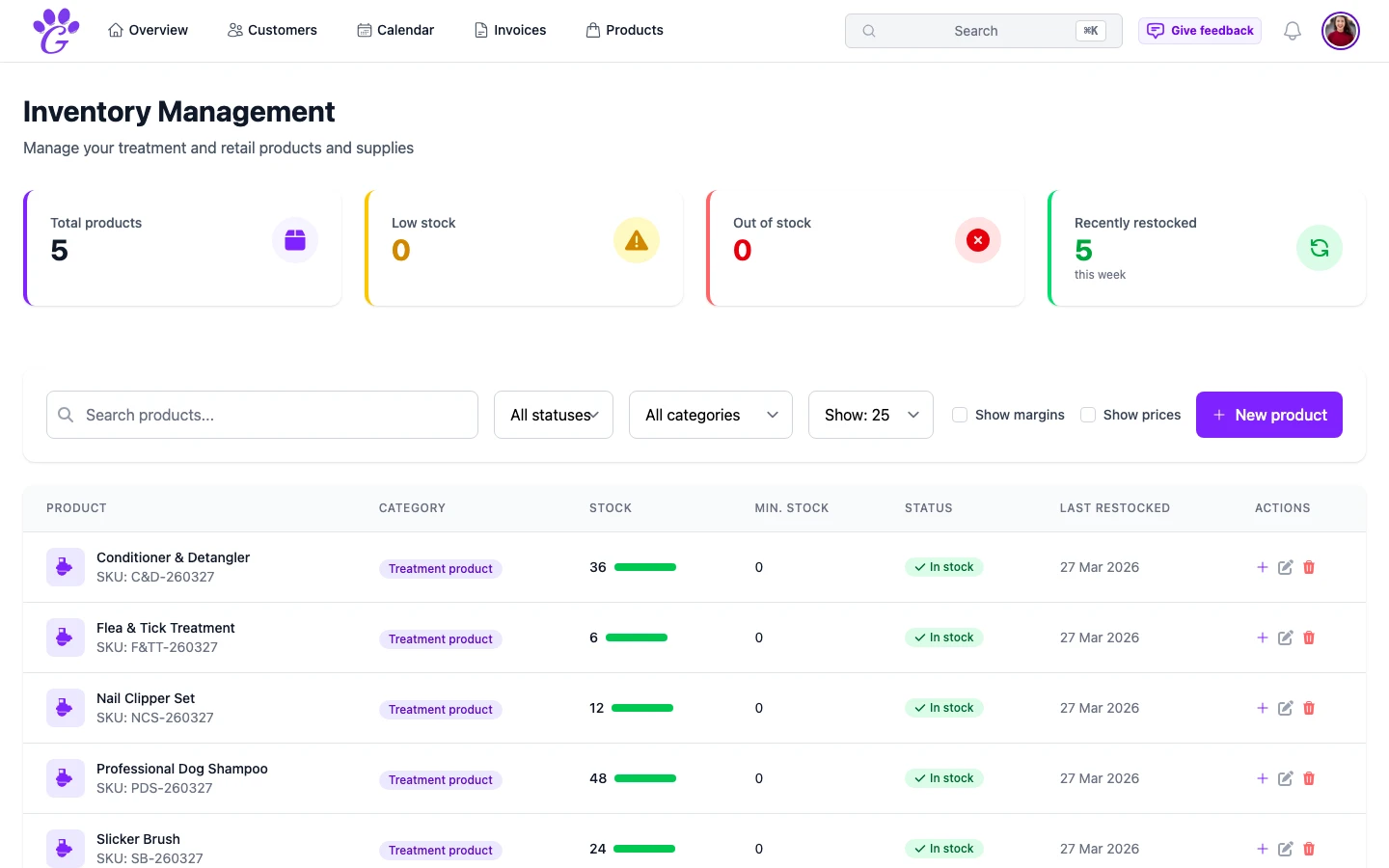Open the Show: 25 dropdown

click(870, 414)
